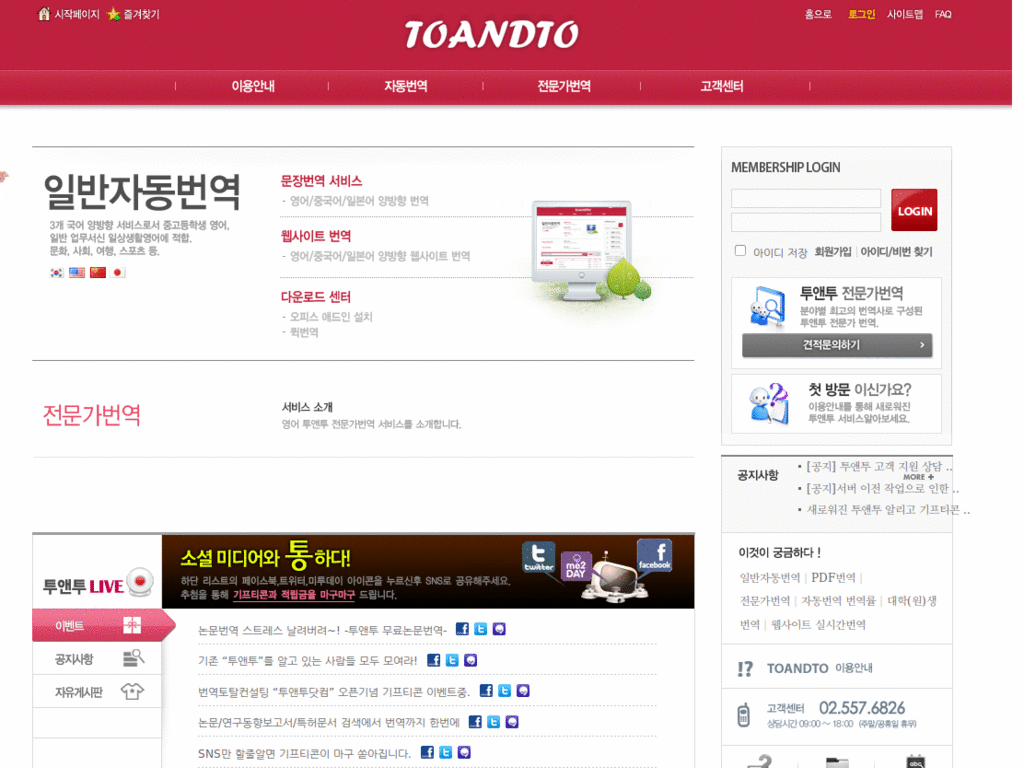The height and width of the screenshot is (768, 1024).
Task: Share 번역토탈컨설팅 post on Facebook
Action: pyautogui.click(x=487, y=690)
